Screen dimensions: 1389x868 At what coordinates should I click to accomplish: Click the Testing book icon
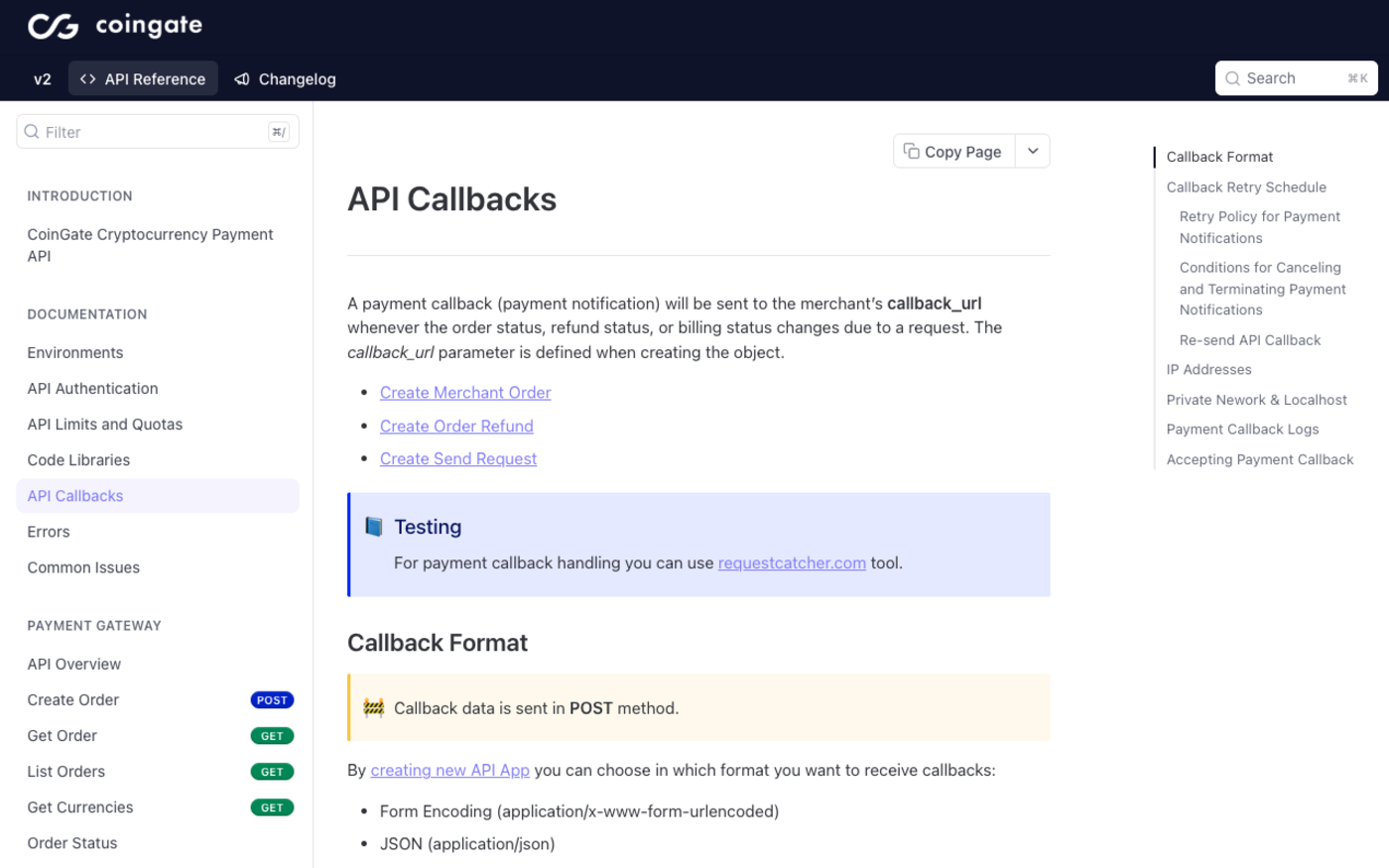(x=374, y=527)
